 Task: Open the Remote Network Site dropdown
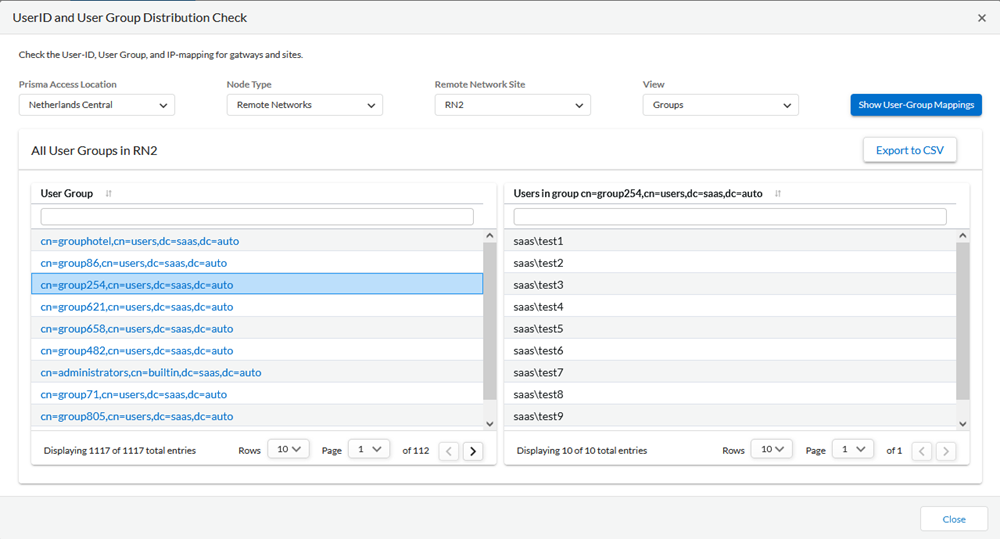click(x=512, y=105)
